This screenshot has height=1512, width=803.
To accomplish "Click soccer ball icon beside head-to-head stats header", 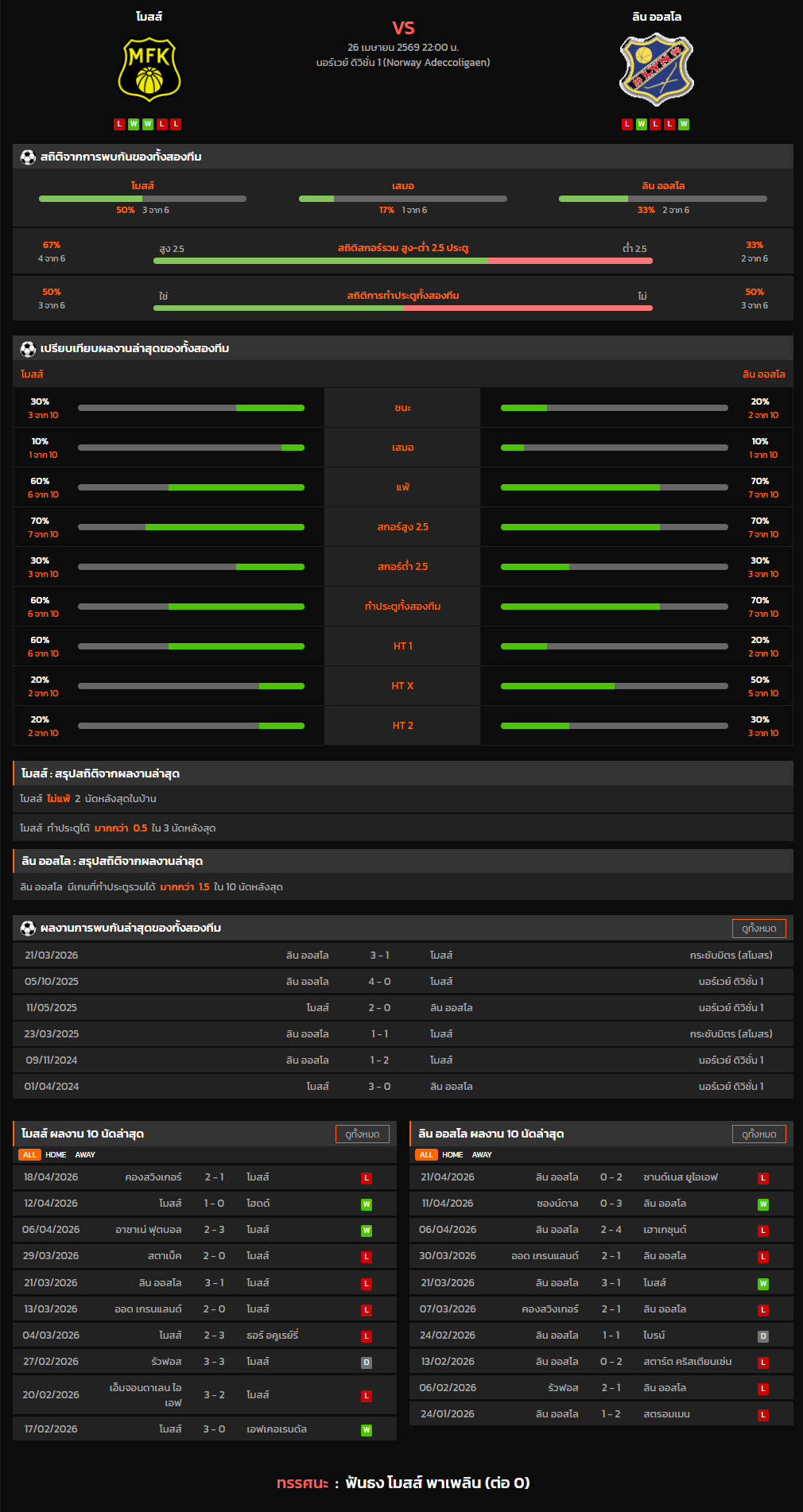I will 28,157.
